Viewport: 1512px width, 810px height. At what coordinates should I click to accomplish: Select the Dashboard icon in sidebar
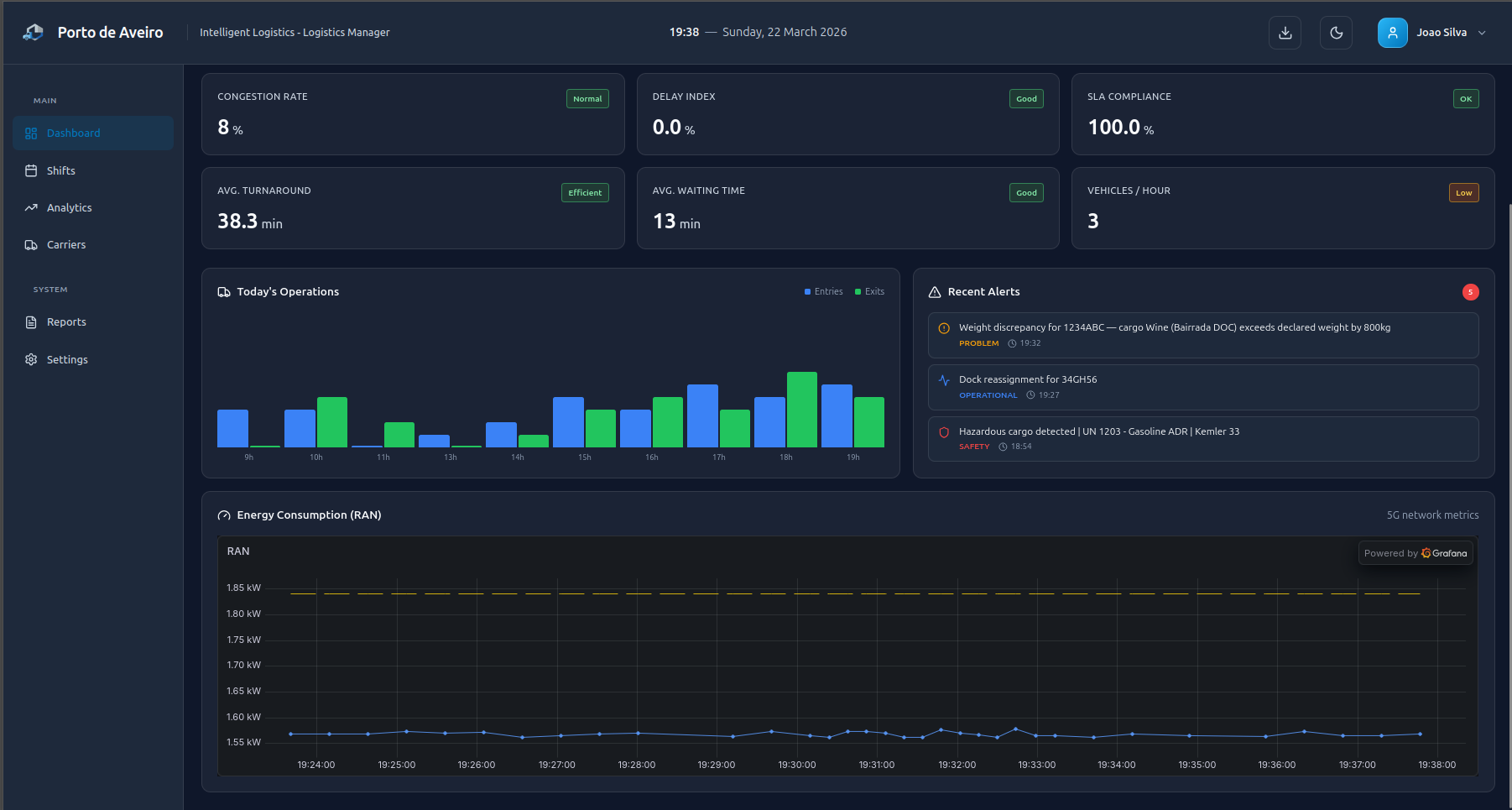click(x=30, y=133)
